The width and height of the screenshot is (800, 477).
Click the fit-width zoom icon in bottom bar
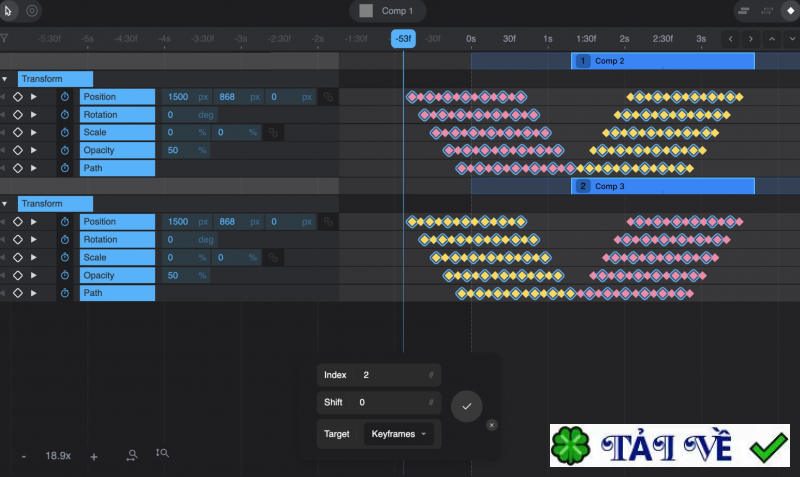point(132,455)
